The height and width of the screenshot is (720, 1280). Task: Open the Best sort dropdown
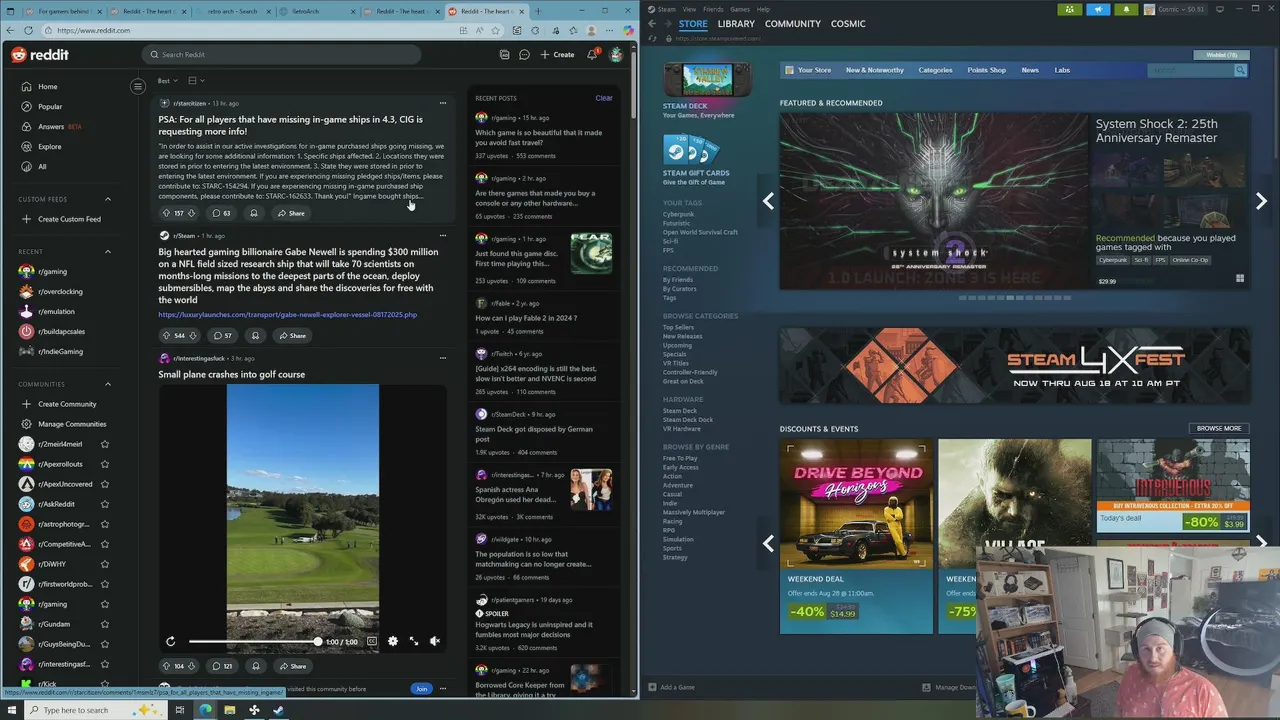tap(167, 80)
